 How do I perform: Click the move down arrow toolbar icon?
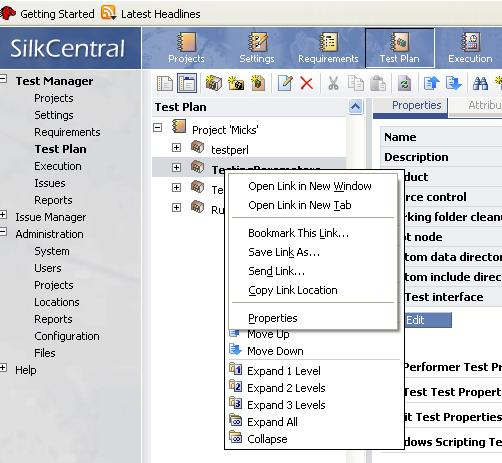tap(453, 83)
